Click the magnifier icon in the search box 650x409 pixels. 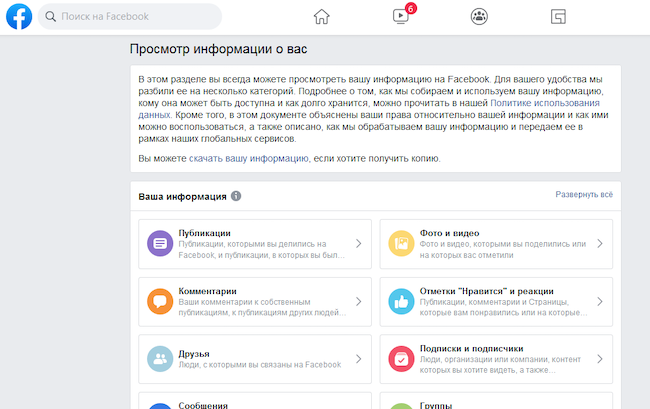click(51, 17)
